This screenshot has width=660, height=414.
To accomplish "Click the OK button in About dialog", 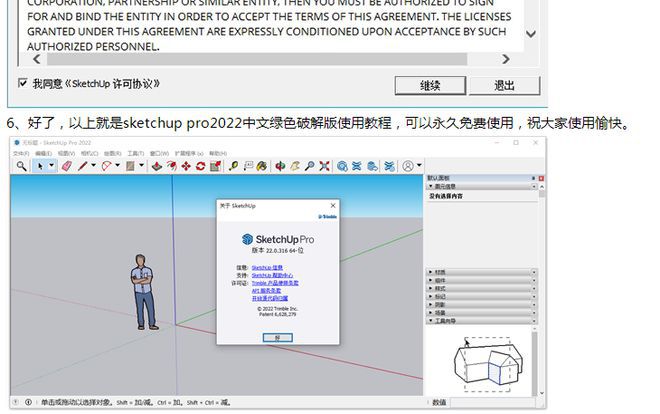I will [277, 337].
